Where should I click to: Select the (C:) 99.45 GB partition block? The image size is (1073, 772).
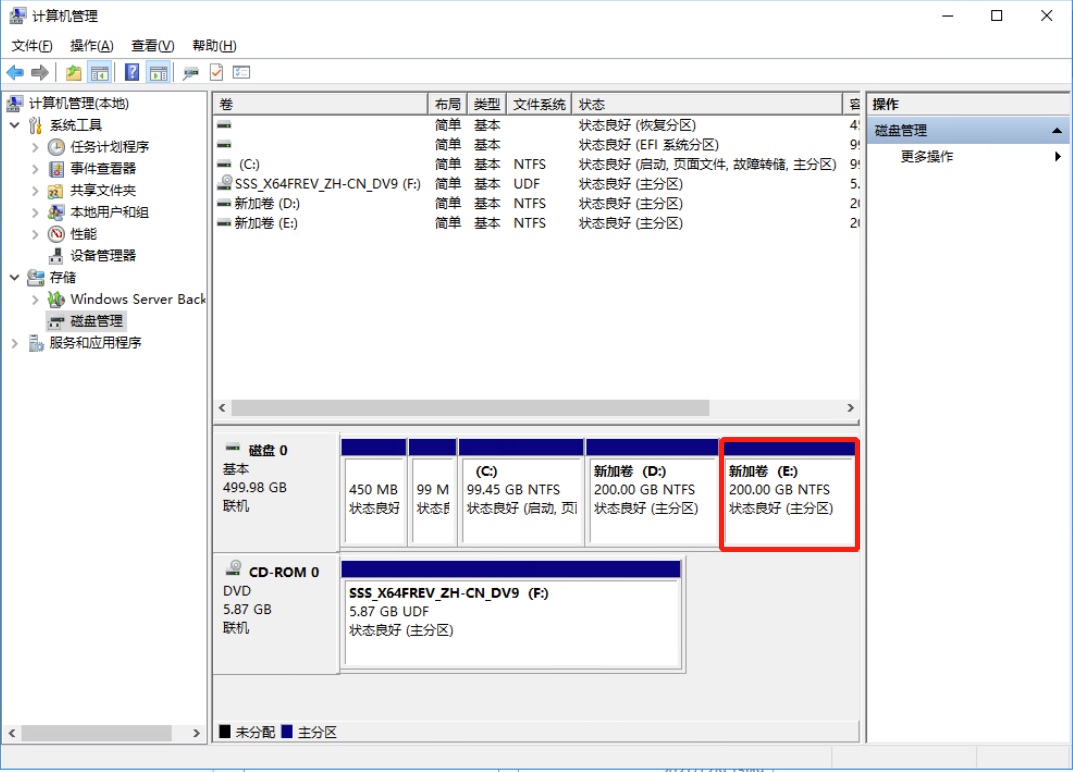point(521,493)
